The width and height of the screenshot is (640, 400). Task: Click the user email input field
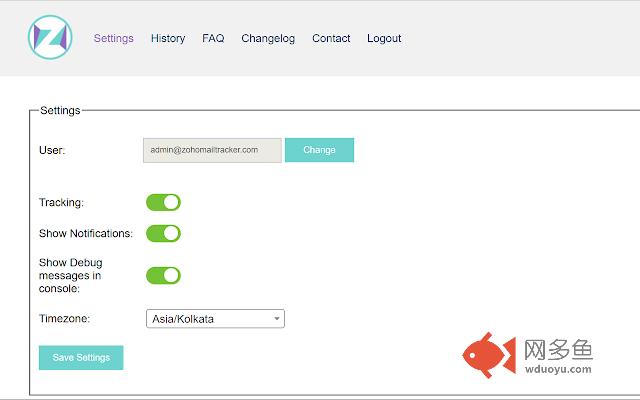point(212,150)
